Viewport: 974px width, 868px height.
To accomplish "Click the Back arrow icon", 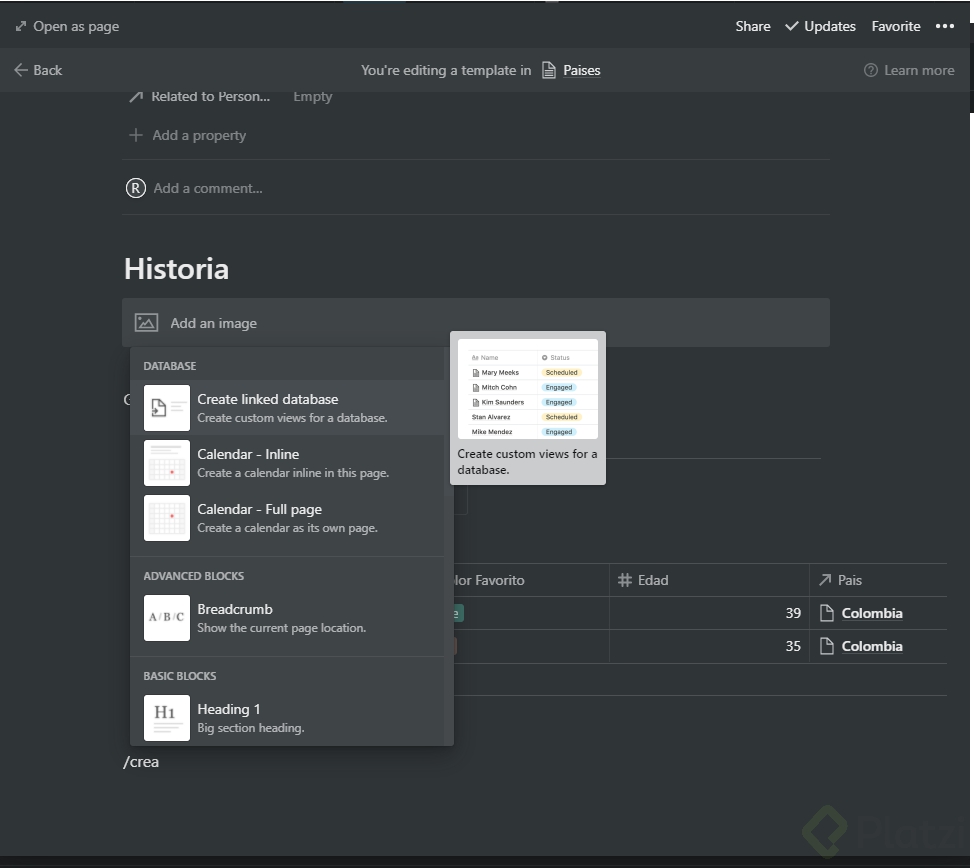I will [x=21, y=70].
